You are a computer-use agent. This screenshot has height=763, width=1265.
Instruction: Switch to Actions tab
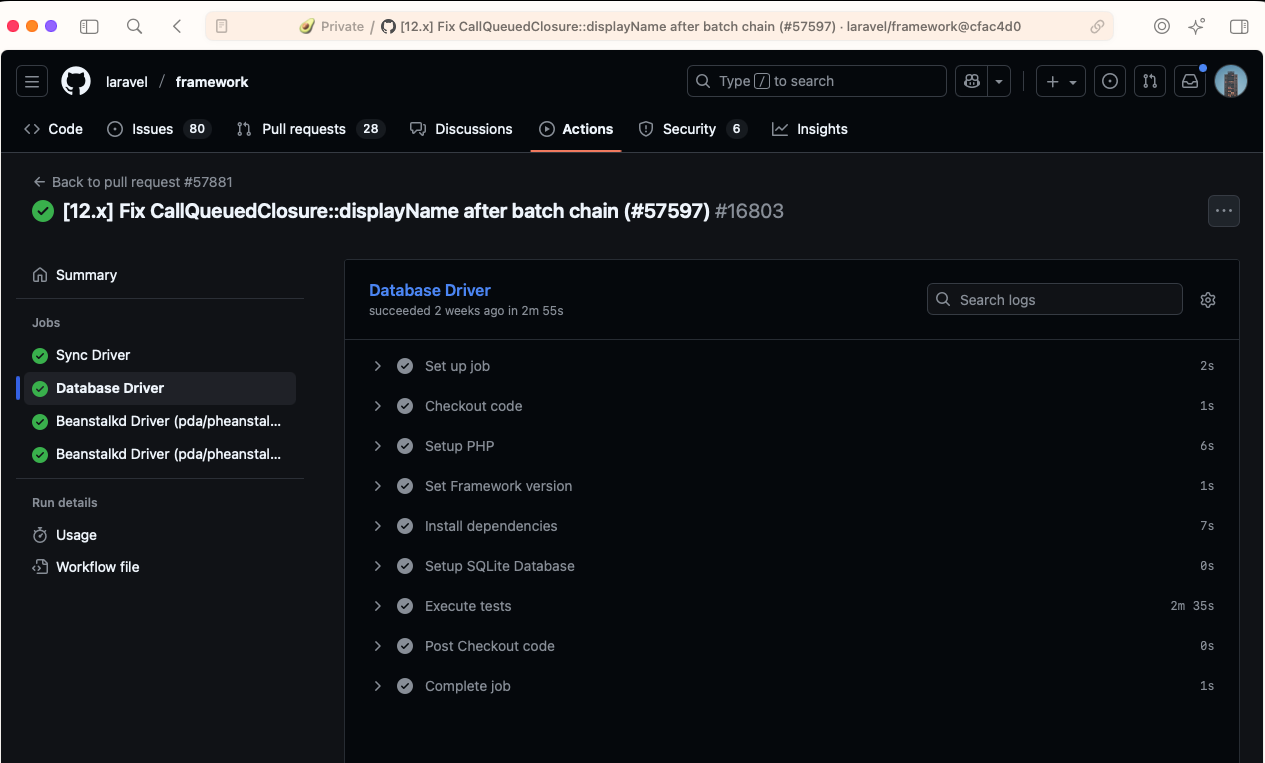(576, 129)
